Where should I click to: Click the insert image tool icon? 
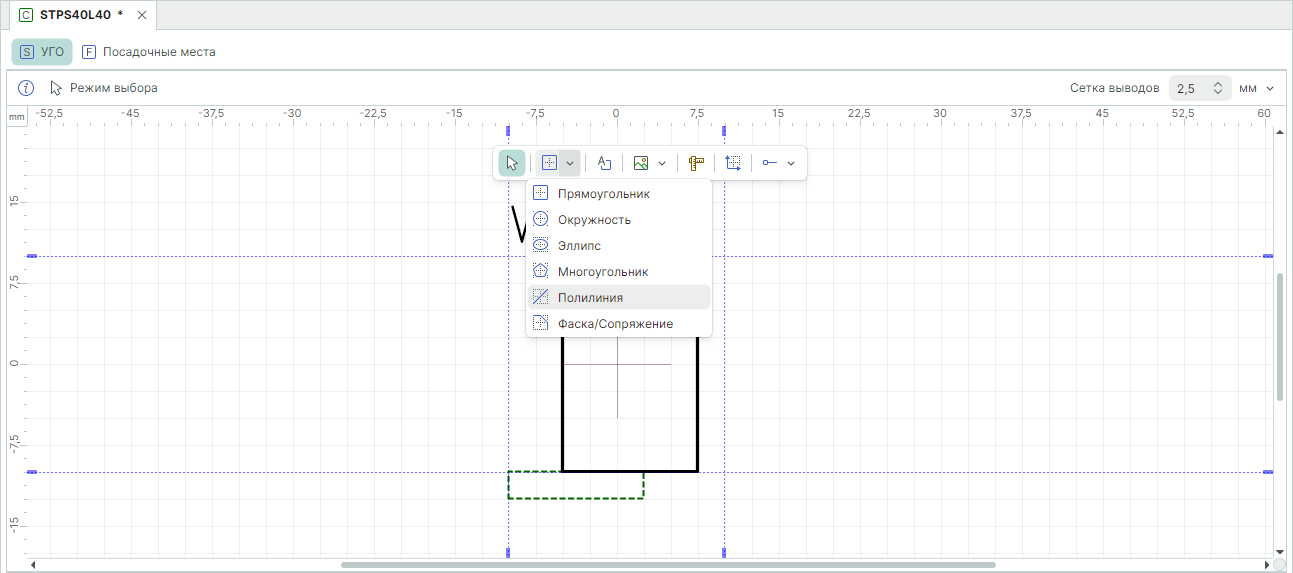pyautogui.click(x=641, y=163)
